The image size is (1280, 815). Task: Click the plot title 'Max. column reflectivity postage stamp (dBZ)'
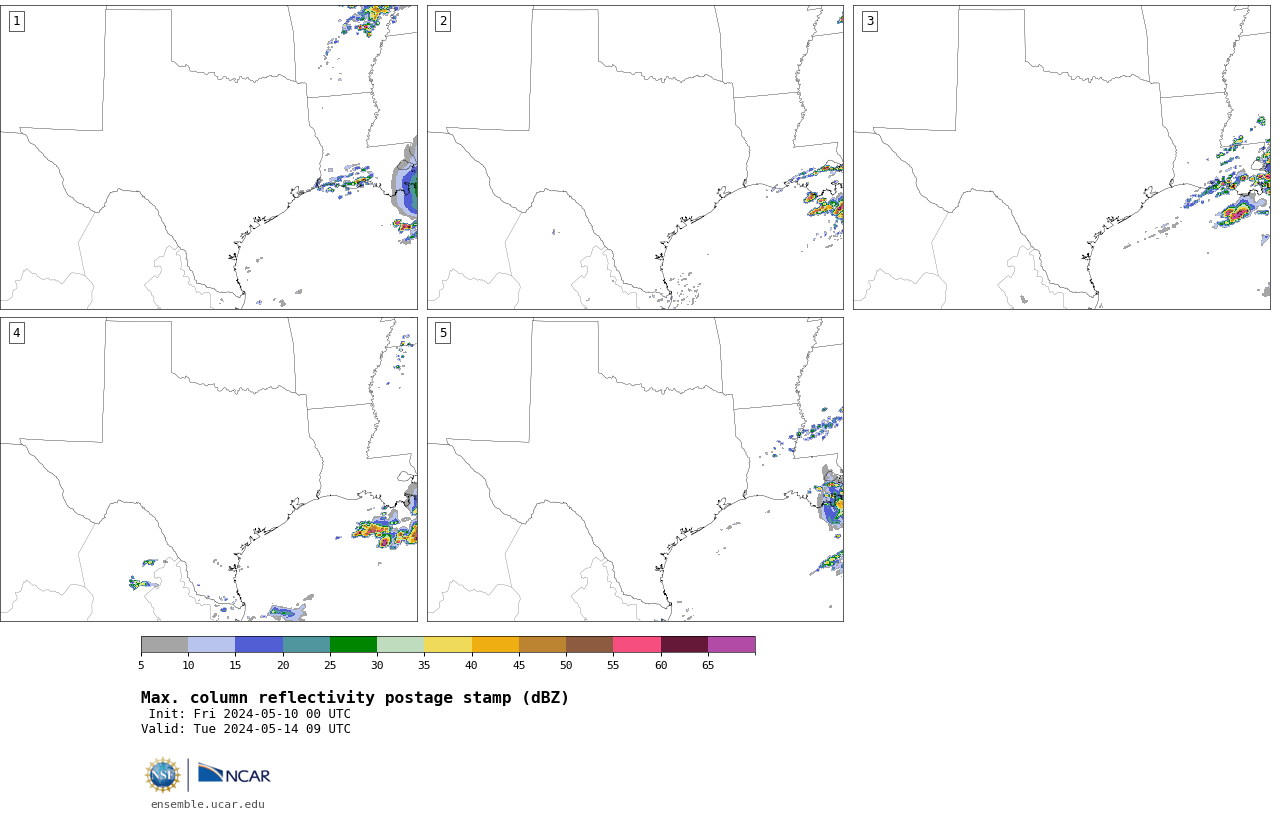[355, 698]
